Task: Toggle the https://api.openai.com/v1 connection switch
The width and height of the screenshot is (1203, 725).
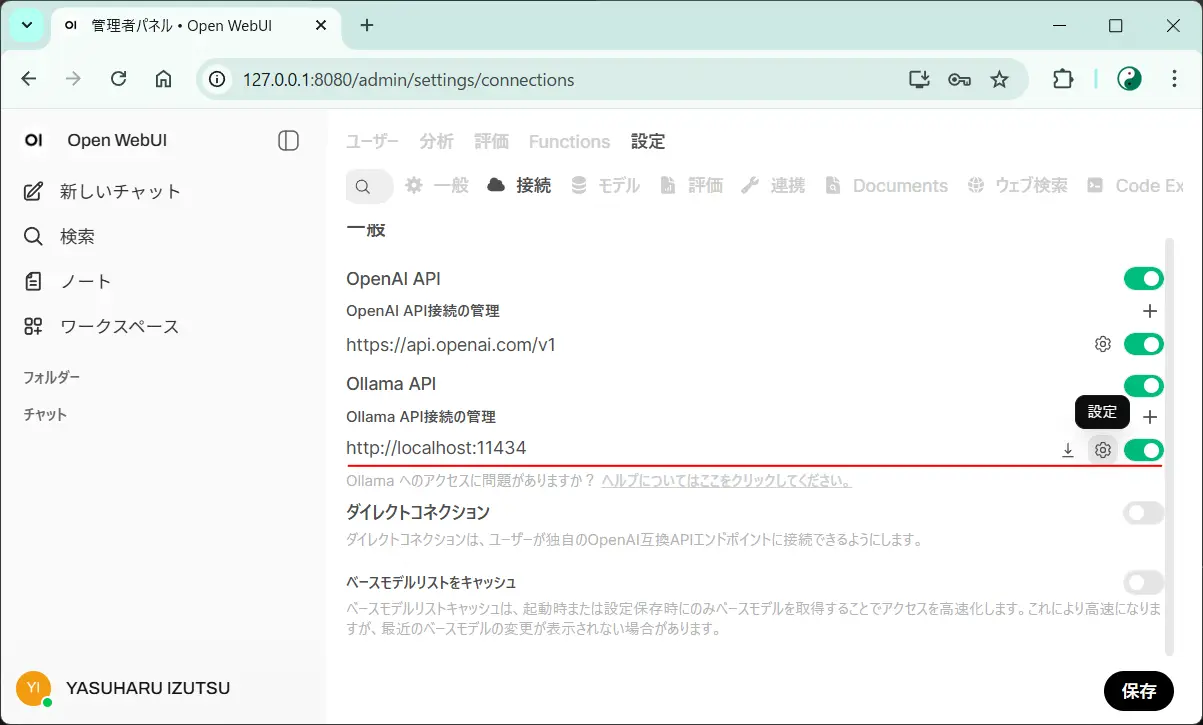Action: (1144, 344)
